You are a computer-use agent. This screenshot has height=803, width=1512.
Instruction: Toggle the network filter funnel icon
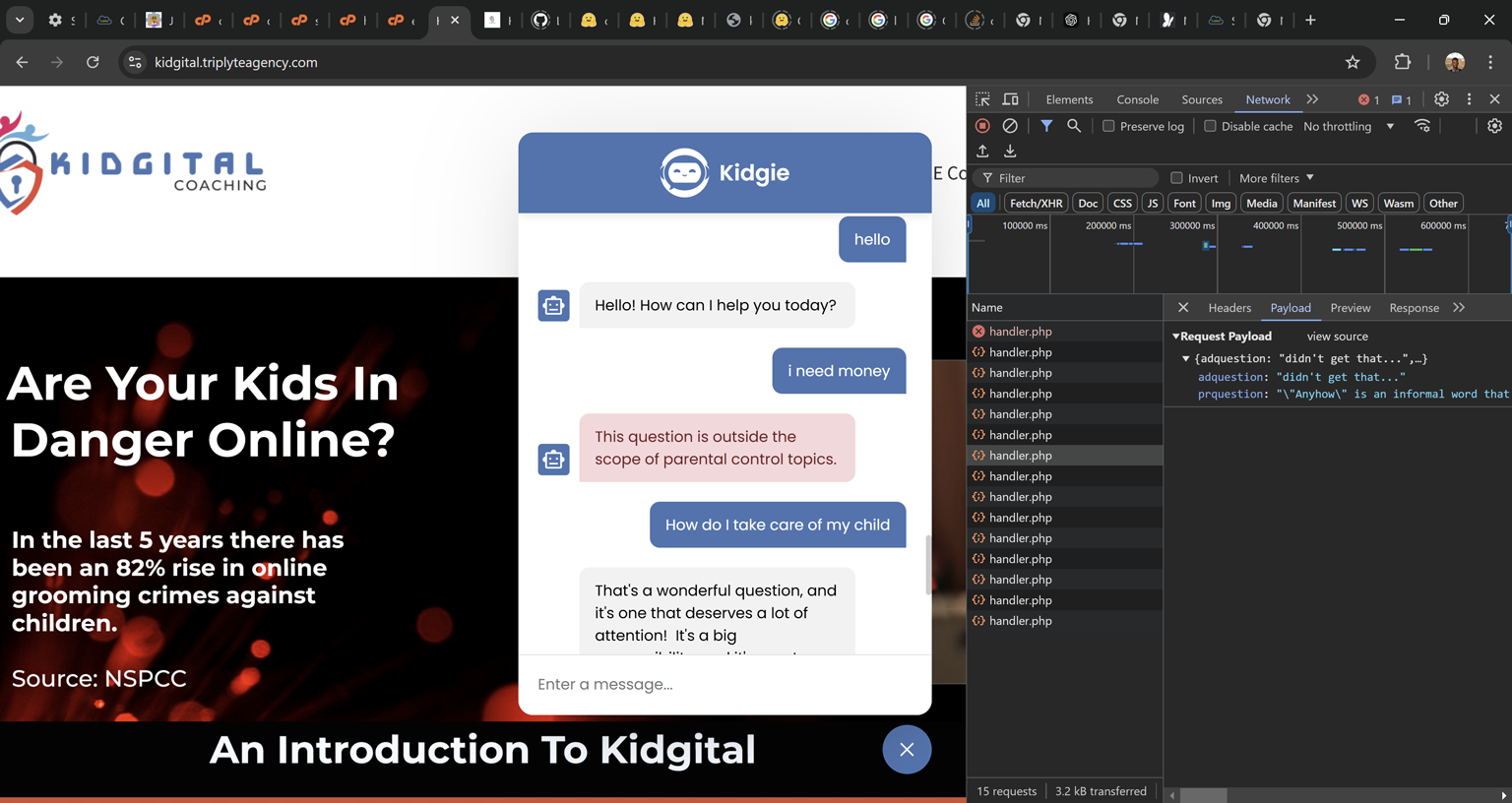click(1046, 126)
